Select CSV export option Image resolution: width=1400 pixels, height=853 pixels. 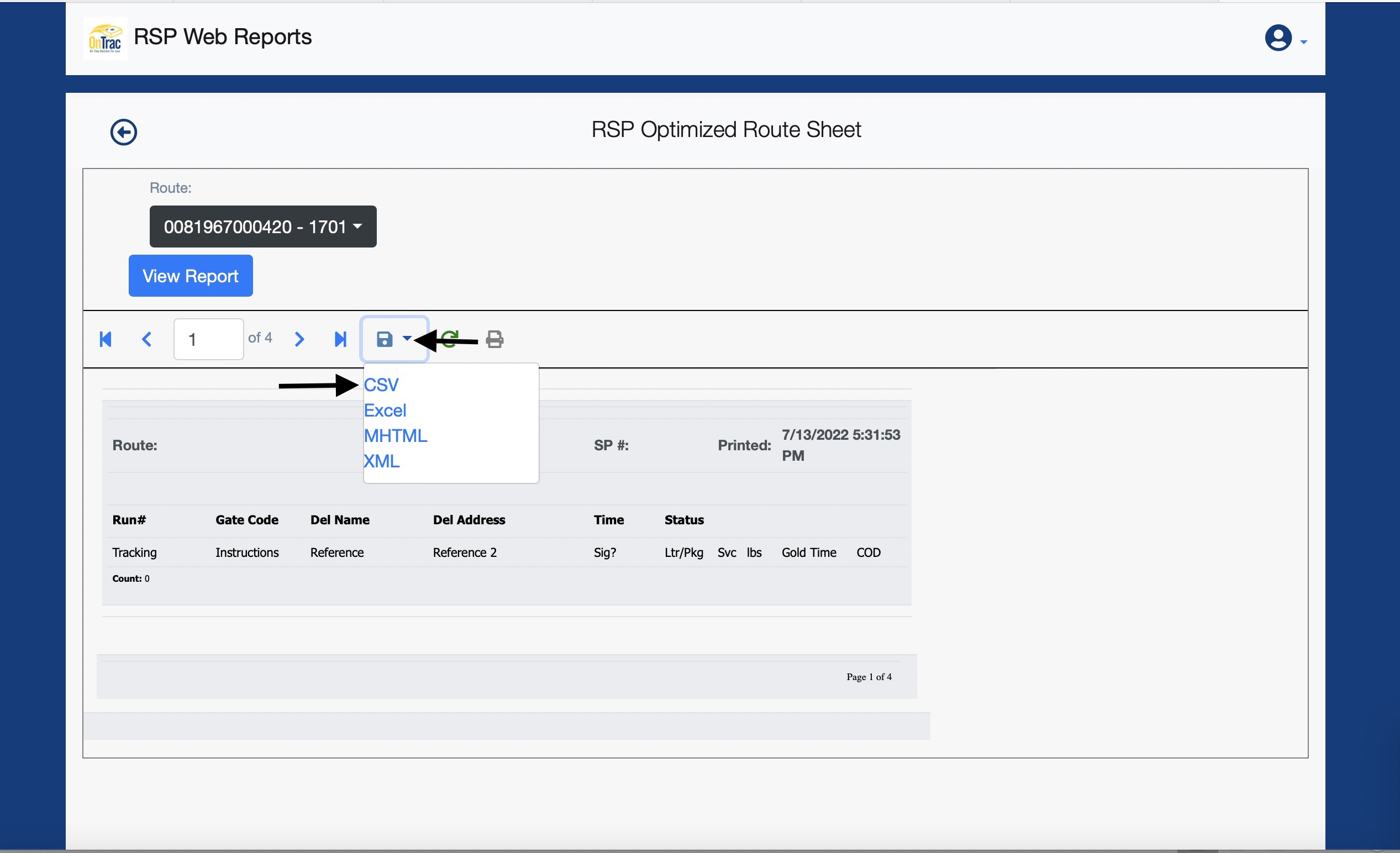[381, 385]
